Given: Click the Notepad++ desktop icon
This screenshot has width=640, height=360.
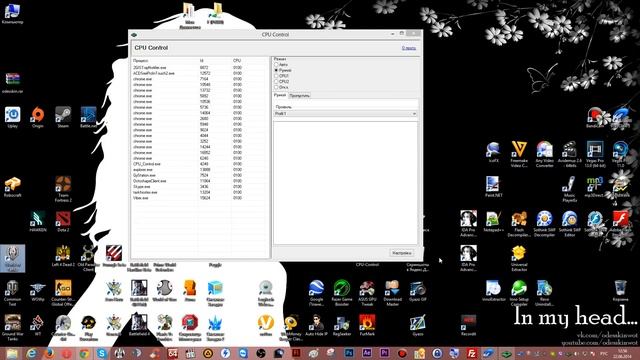Looking at the screenshot, I should pos(493,222).
